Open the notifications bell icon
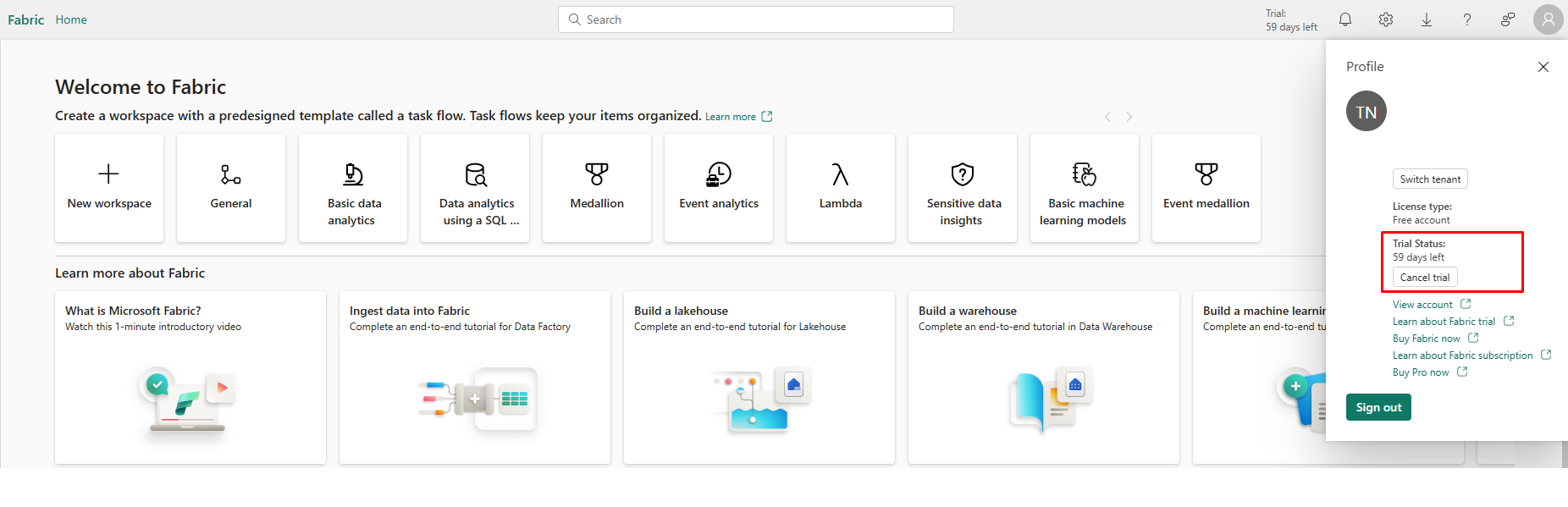Screen dimensions: 1568x507 pyautogui.click(x=1345, y=19)
